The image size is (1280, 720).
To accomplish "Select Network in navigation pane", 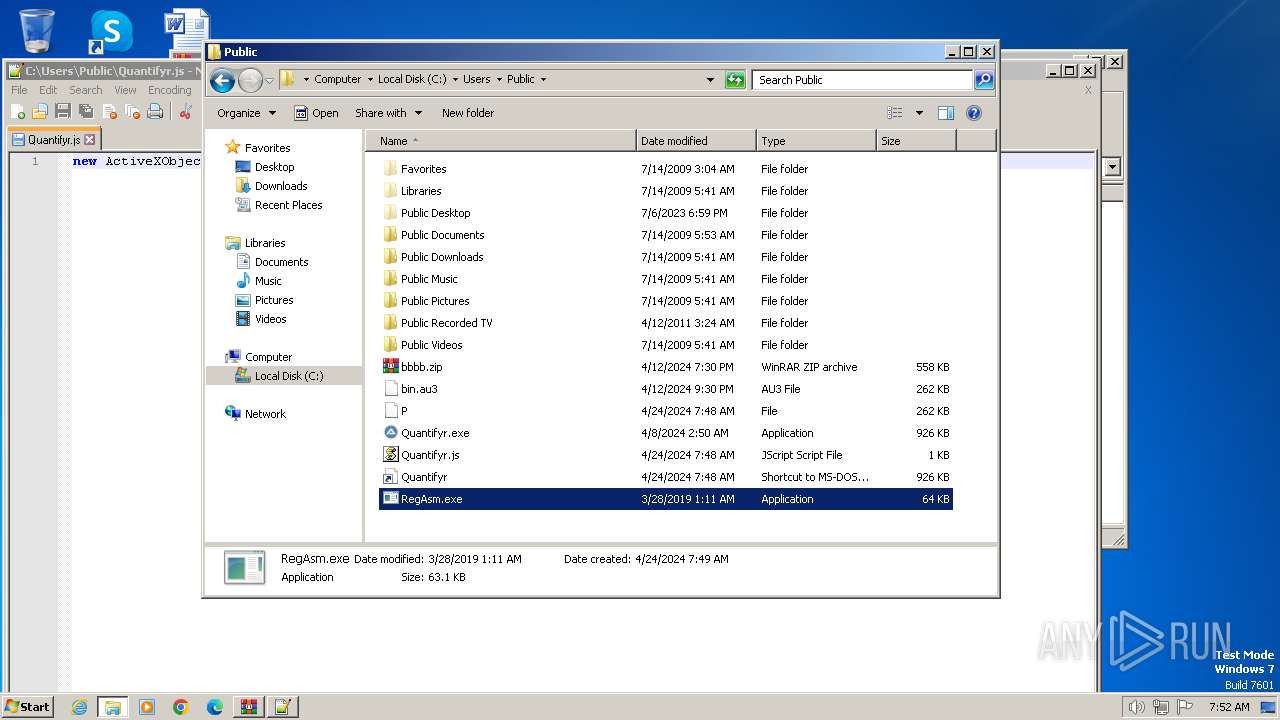I will [265, 414].
